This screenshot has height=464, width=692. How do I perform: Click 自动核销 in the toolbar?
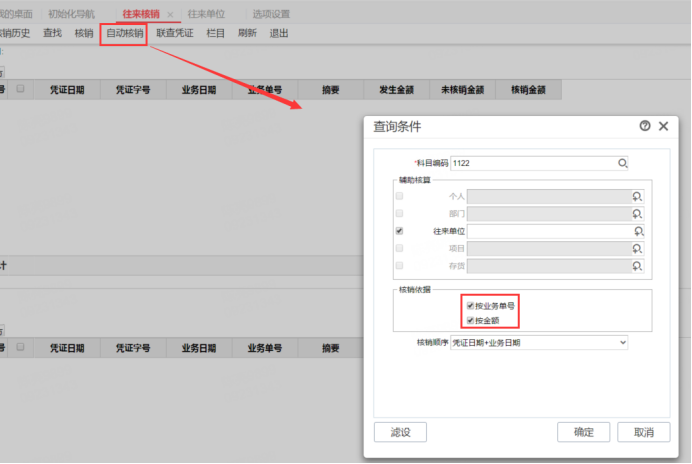click(x=124, y=33)
